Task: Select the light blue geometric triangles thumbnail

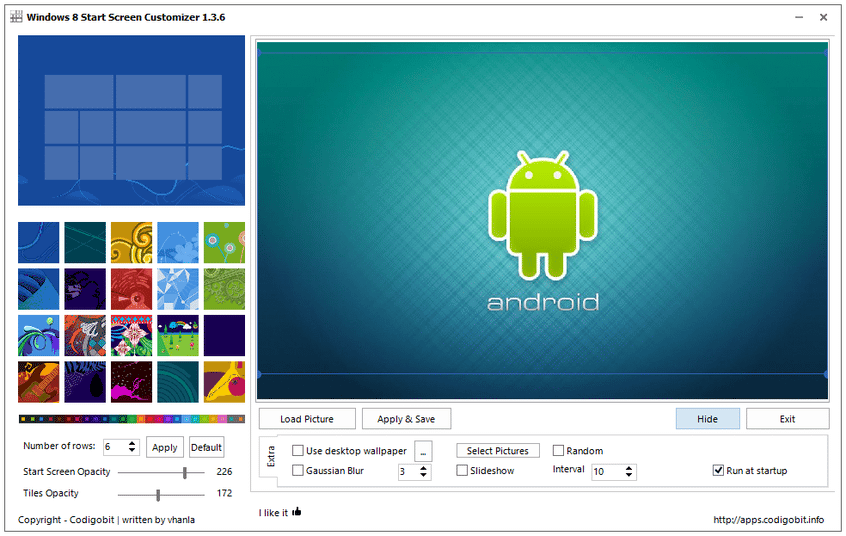Action: pyautogui.click(x=178, y=289)
